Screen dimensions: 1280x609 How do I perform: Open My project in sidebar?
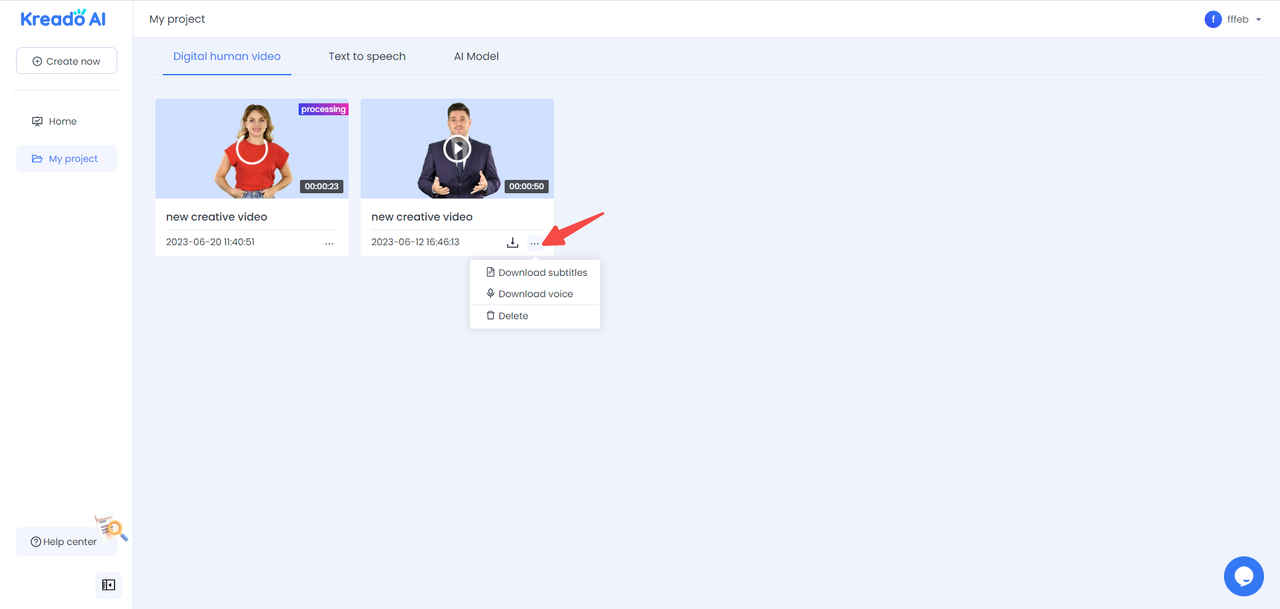coord(66,158)
